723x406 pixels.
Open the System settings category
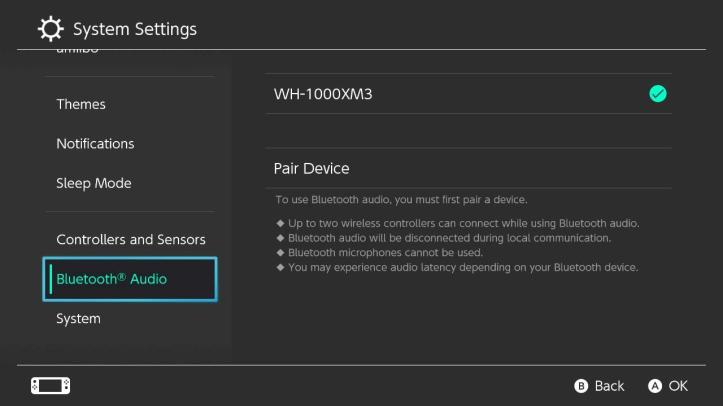[78, 319]
